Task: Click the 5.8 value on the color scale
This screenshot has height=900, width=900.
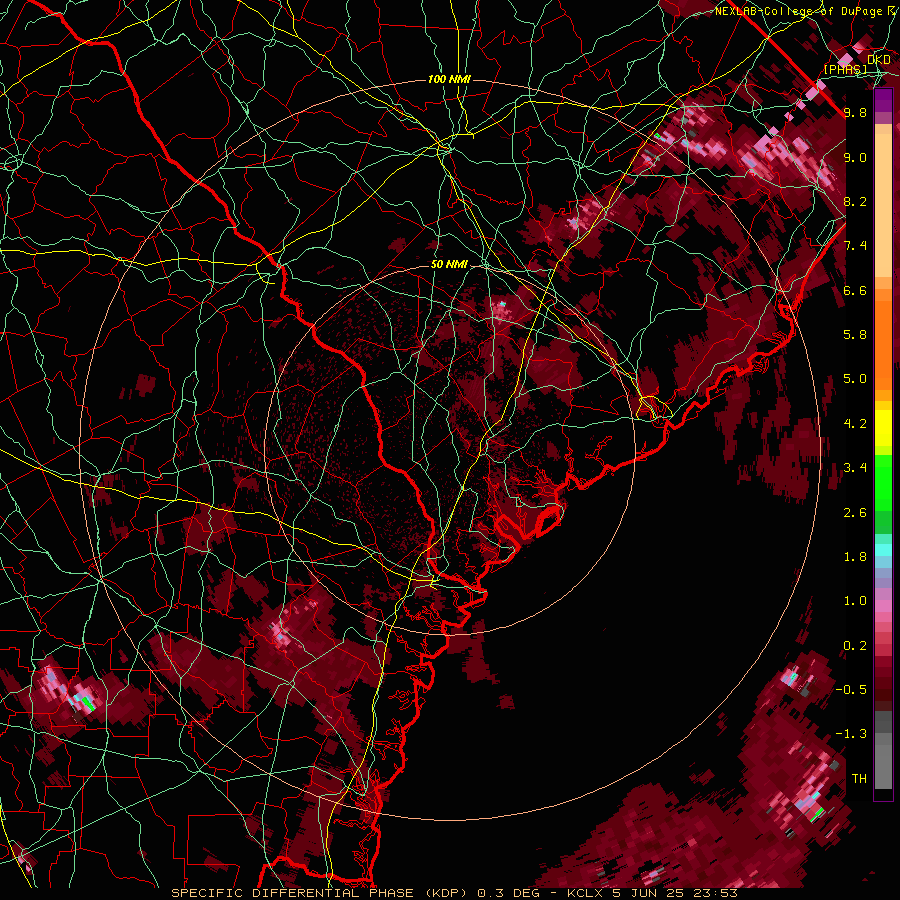Action: (855, 335)
